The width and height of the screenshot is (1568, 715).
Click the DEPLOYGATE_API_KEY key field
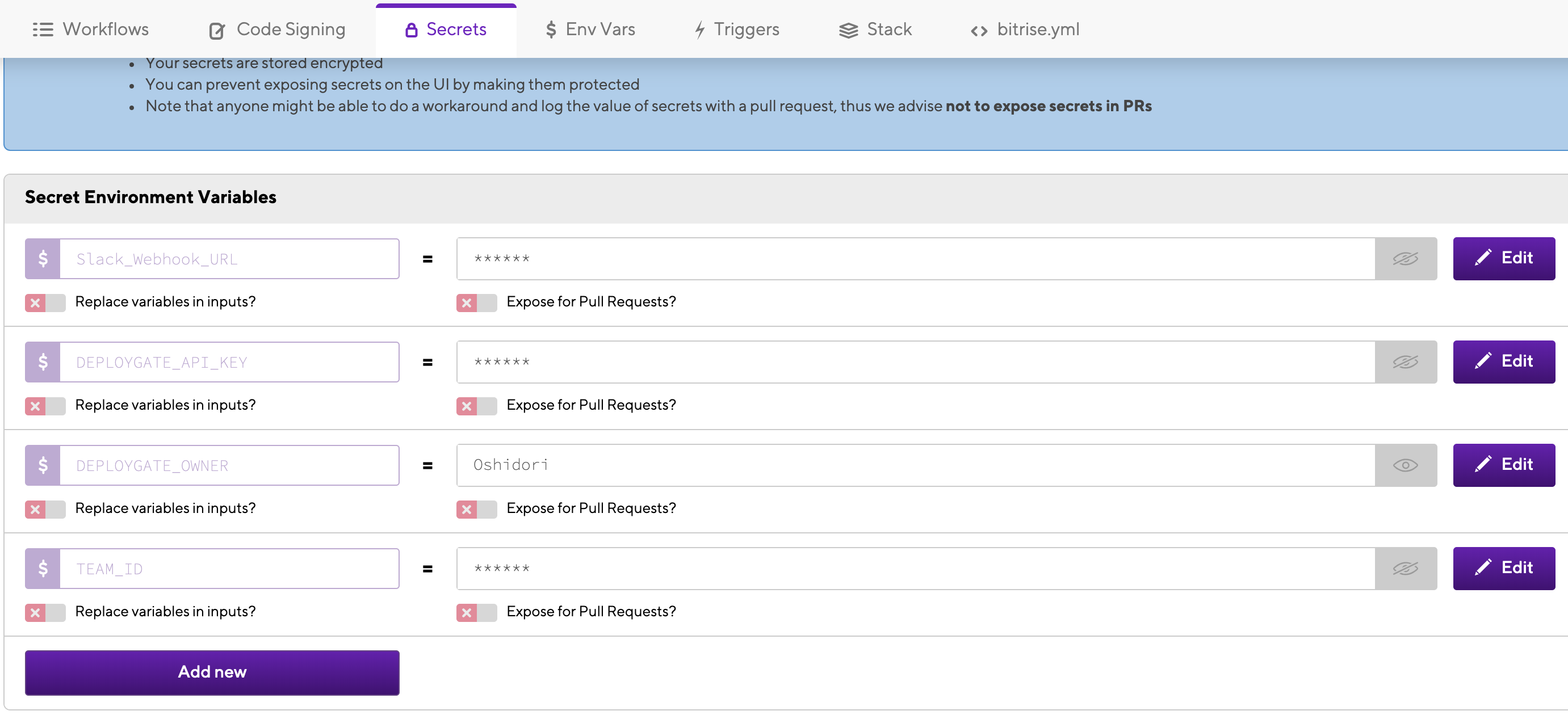[x=229, y=362]
